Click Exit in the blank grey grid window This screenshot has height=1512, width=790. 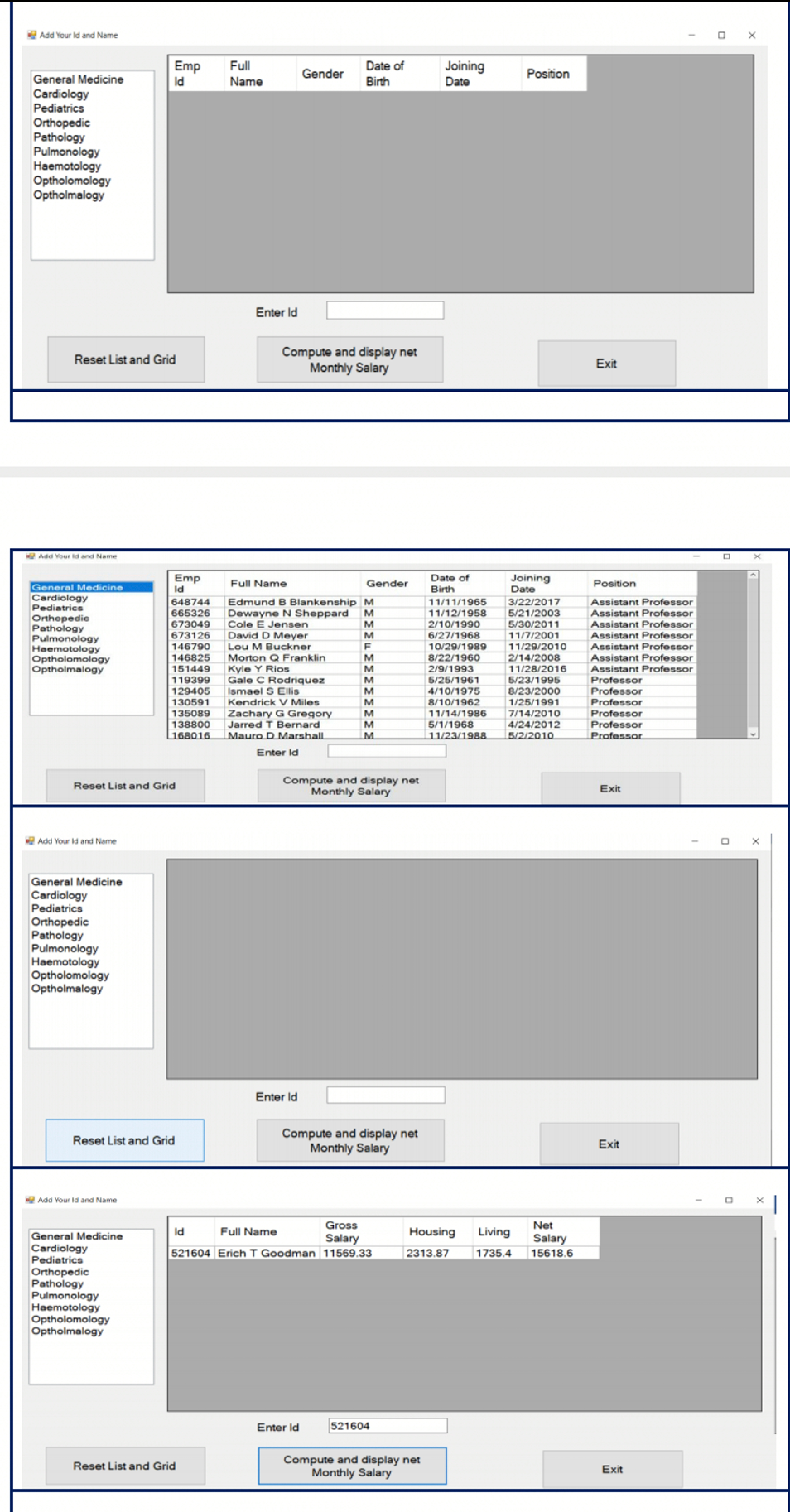(x=609, y=1144)
